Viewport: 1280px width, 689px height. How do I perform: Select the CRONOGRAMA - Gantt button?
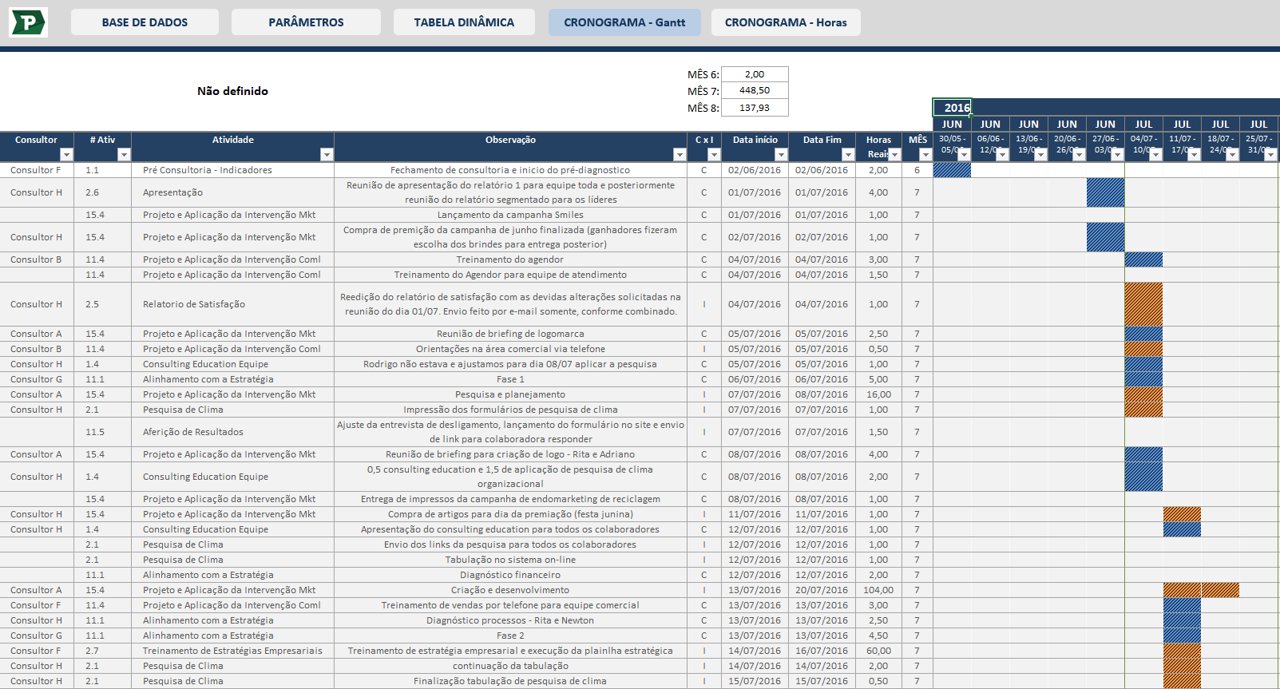[x=625, y=21]
